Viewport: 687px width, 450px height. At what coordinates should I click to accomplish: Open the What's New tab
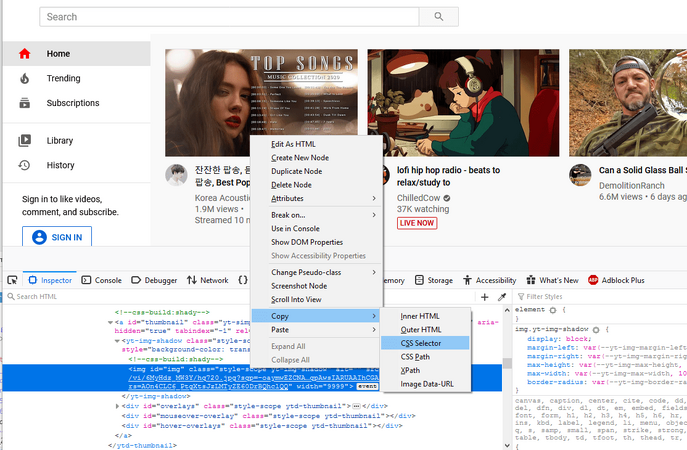coord(552,280)
